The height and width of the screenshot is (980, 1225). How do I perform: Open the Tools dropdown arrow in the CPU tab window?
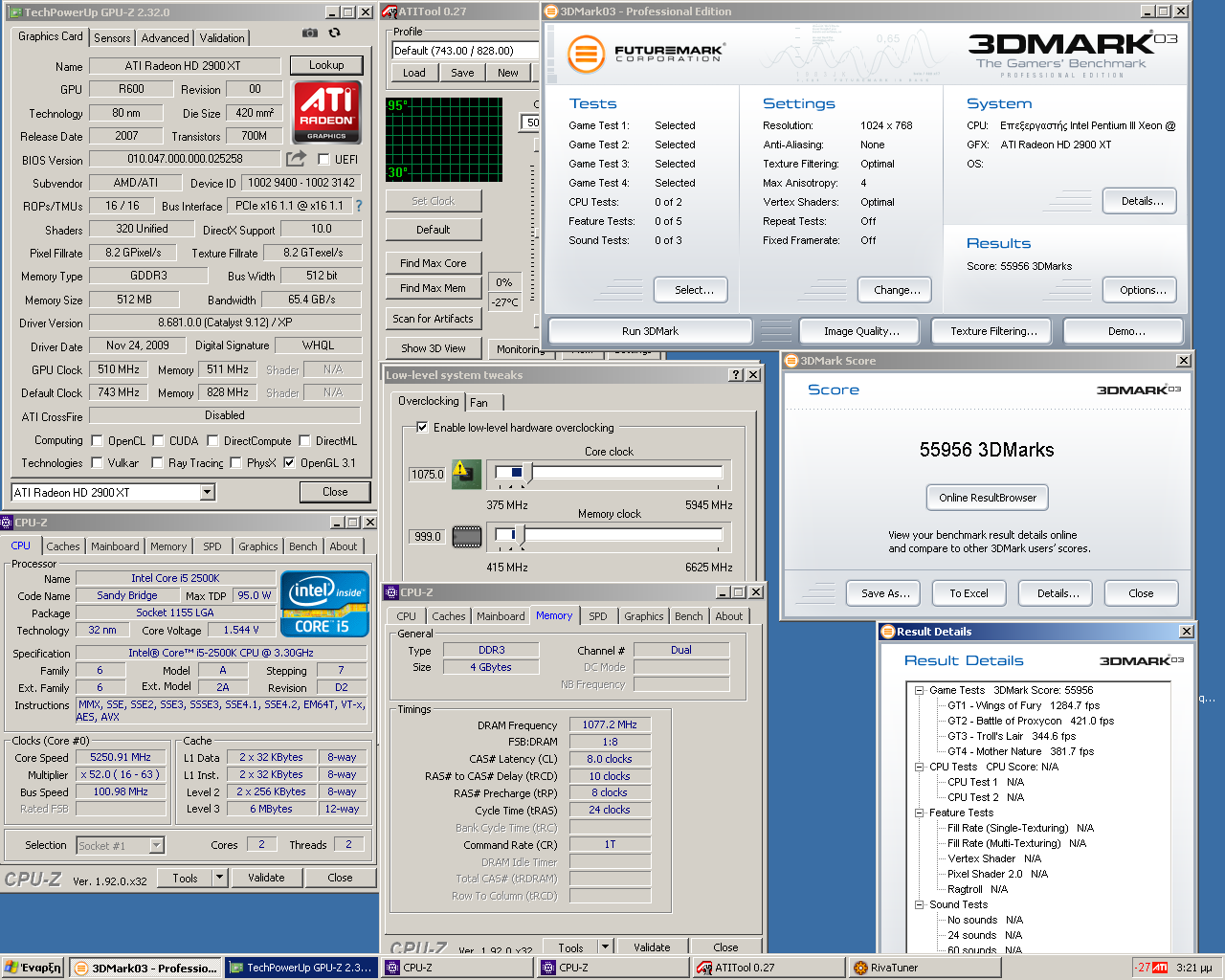pos(219,878)
